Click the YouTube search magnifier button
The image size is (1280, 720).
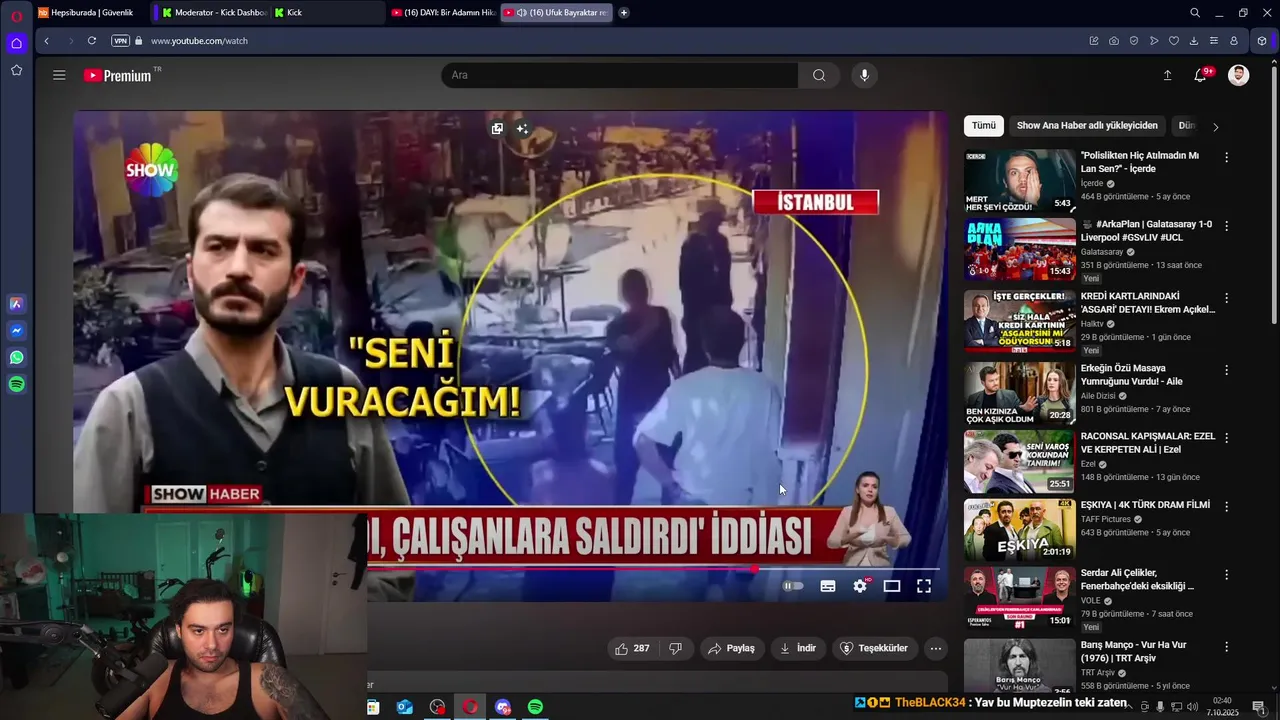click(819, 75)
